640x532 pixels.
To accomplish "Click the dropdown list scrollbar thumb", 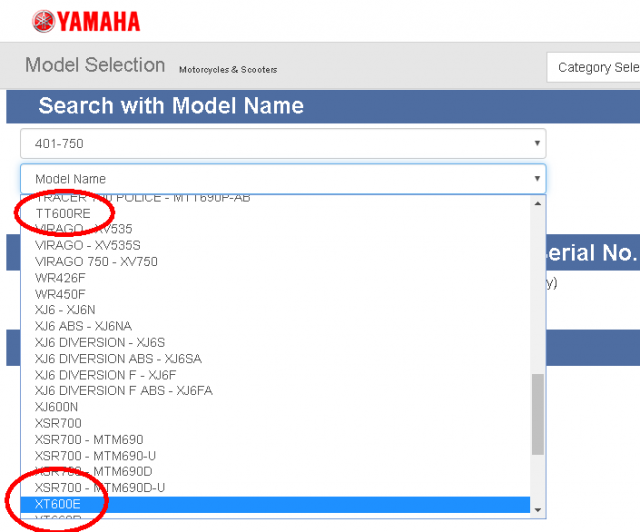I will click(538, 414).
